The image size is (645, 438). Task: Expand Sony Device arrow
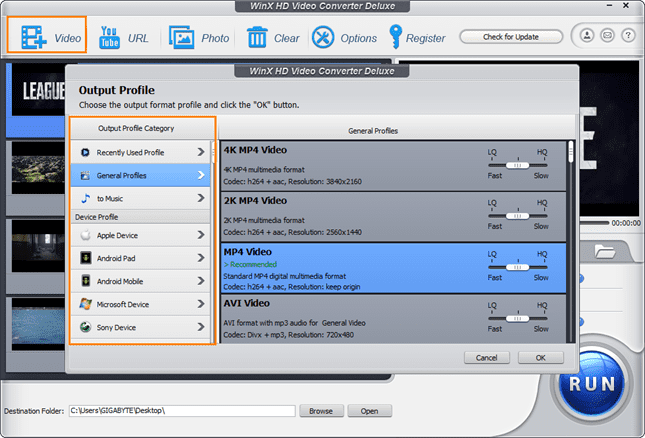click(201, 327)
